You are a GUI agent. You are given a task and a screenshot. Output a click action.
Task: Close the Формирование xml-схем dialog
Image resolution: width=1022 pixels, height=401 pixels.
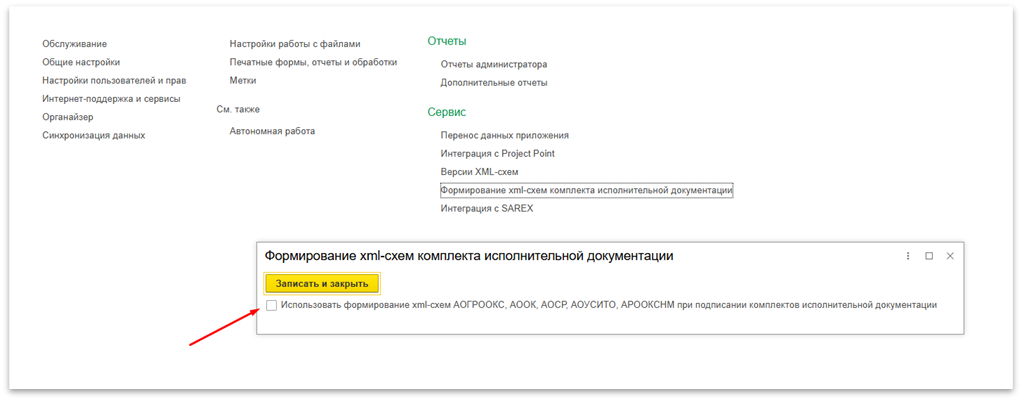pyautogui.click(x=950, y=256)
